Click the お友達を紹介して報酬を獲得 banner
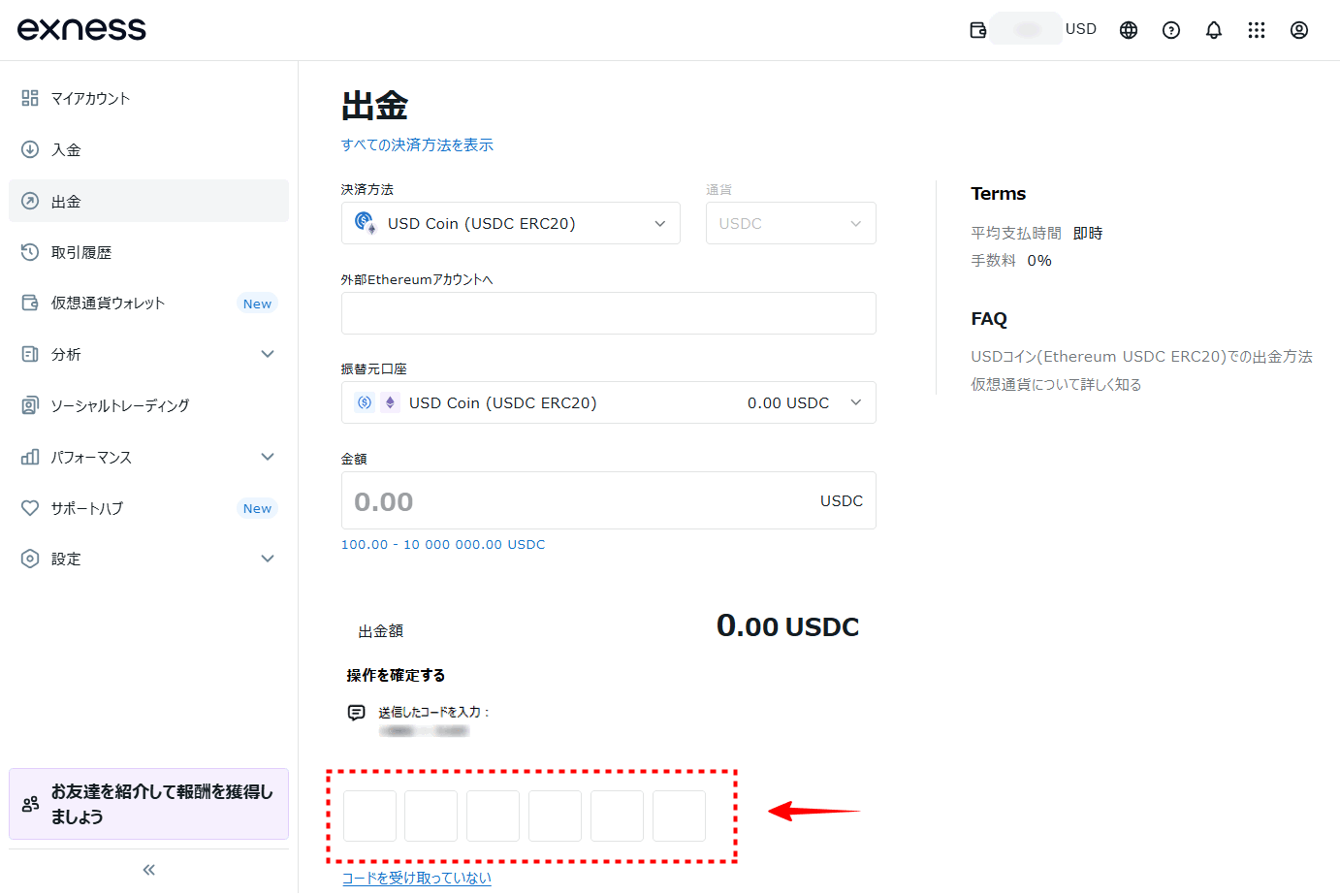Viewport: 1340px width, 896px height. pos(148,804)
